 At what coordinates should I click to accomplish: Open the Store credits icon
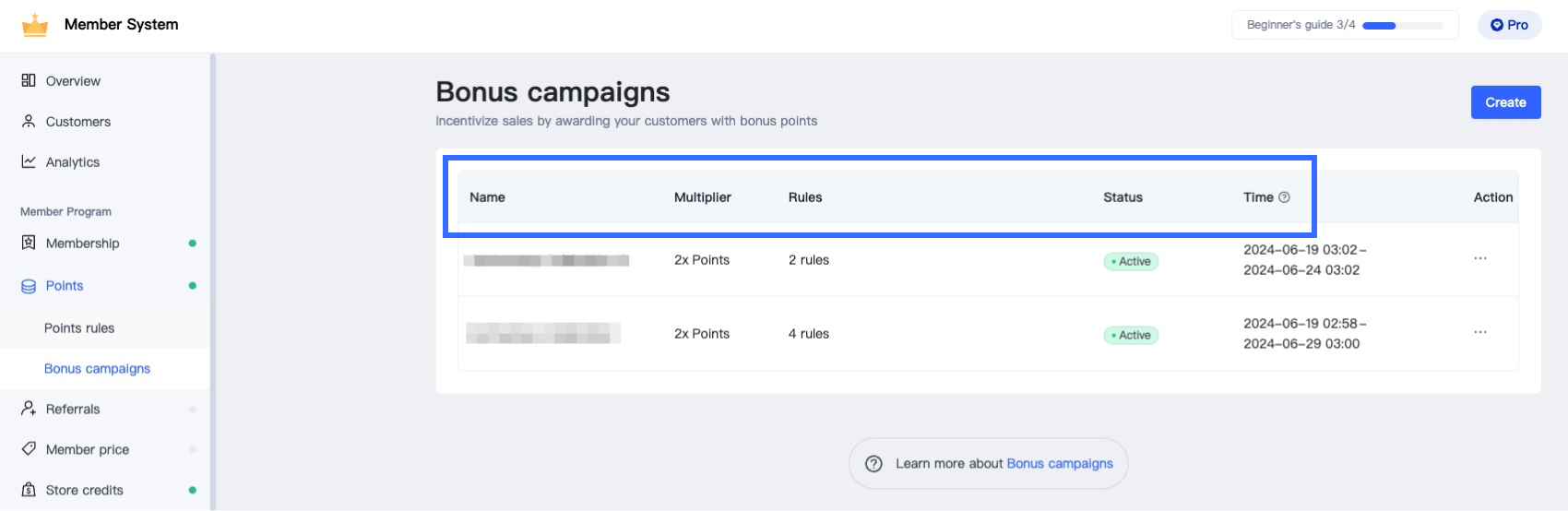[29, 490]
